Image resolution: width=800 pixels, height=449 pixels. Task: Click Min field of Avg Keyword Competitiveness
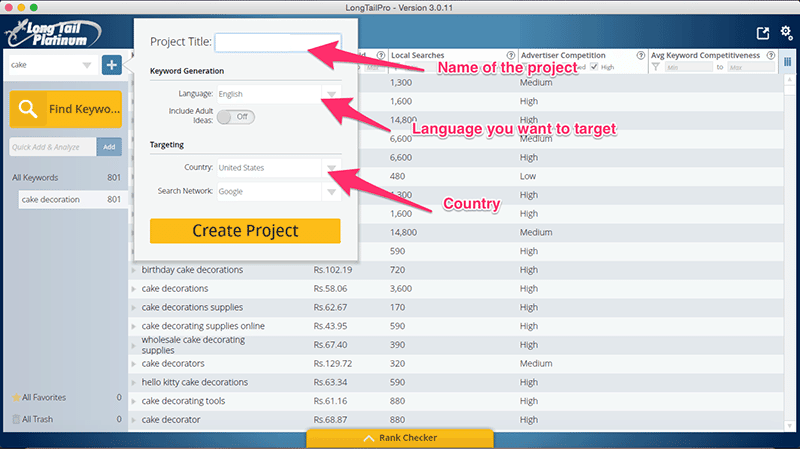coord(688,67)
